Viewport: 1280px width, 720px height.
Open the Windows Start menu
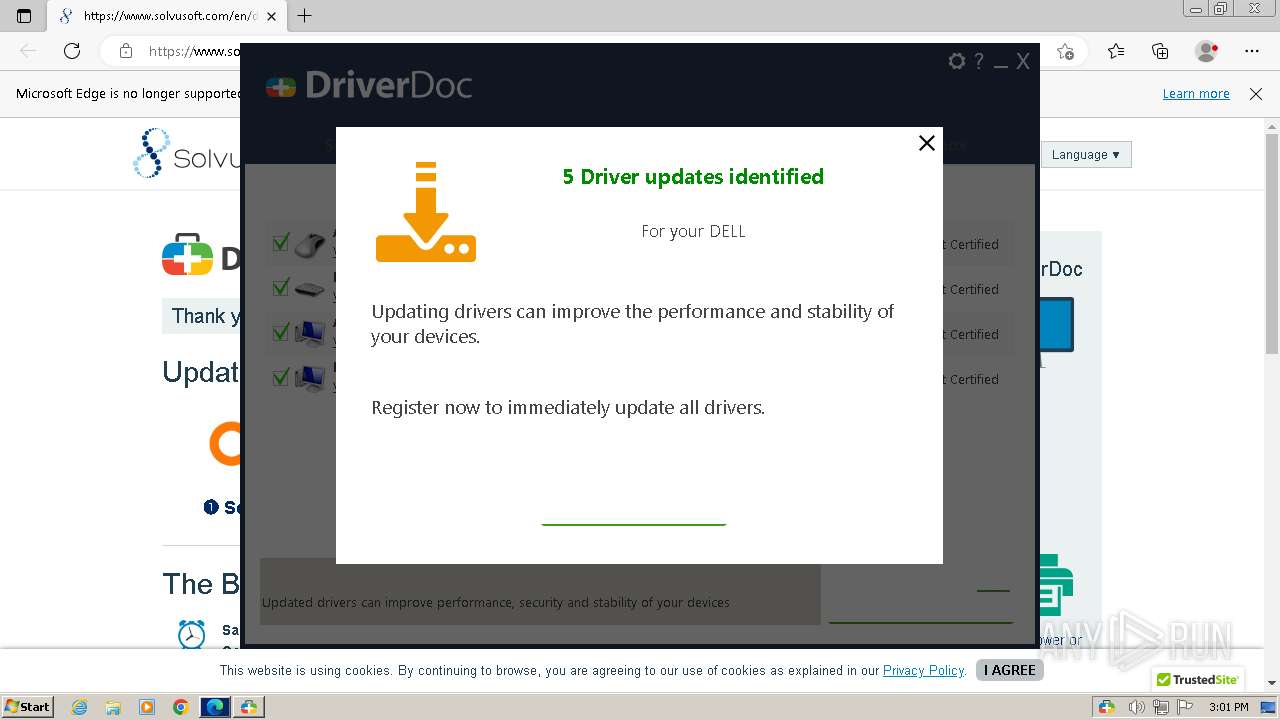(28, 706)
